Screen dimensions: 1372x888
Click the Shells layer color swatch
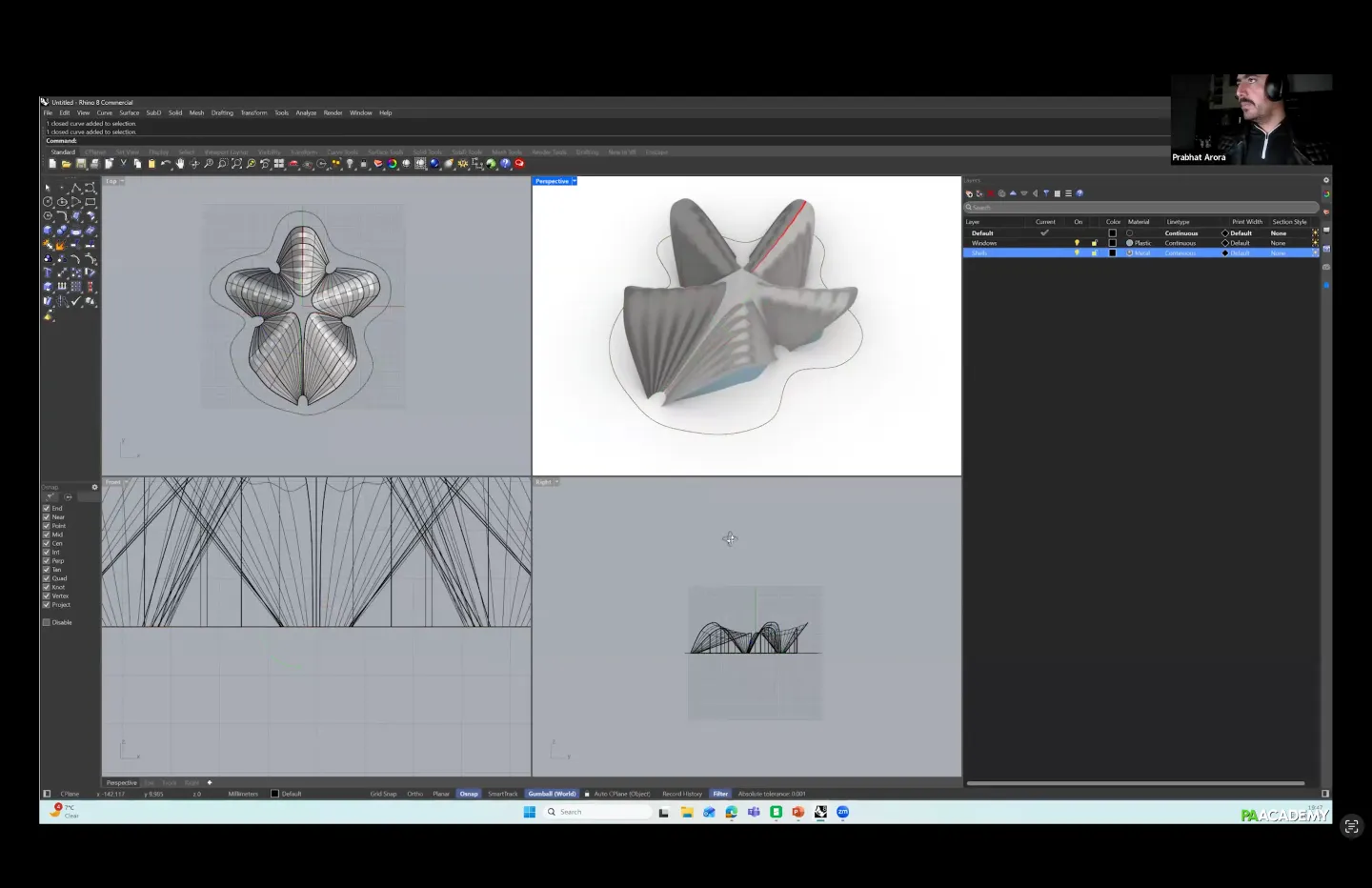tap(1112, 253)
